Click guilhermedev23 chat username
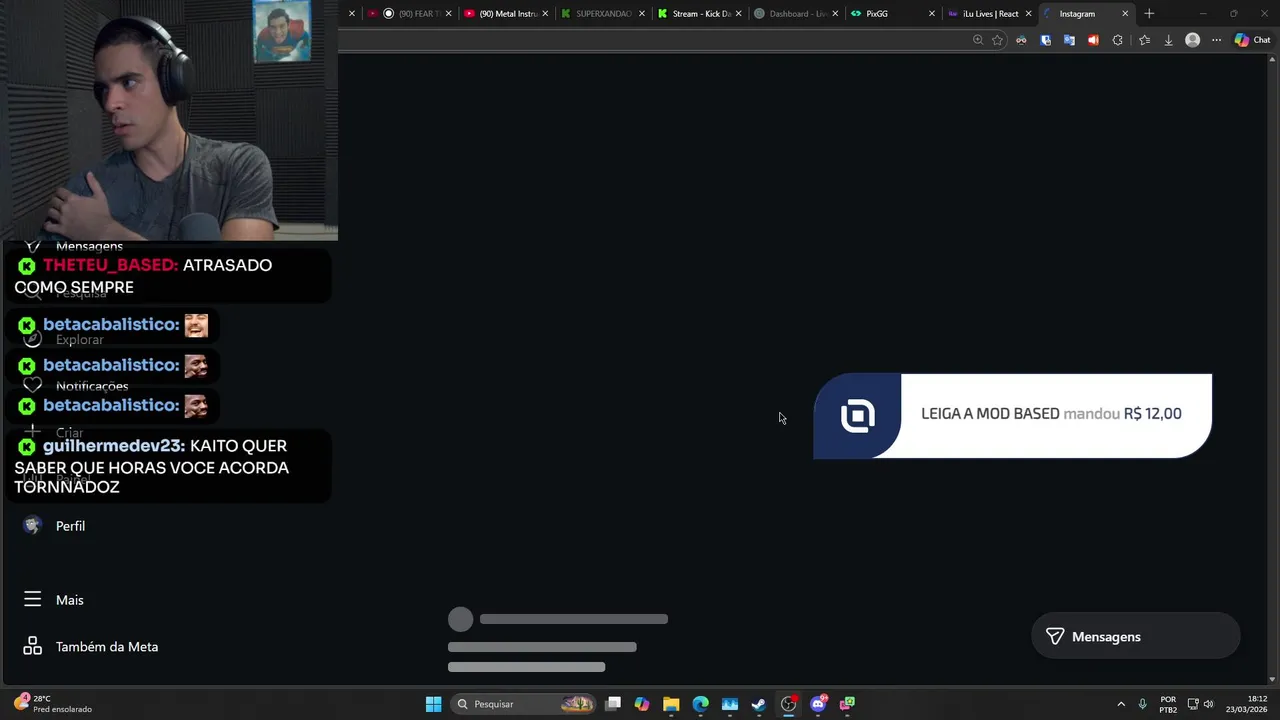Screen dimensions: 1280x720 pos(114,446)
